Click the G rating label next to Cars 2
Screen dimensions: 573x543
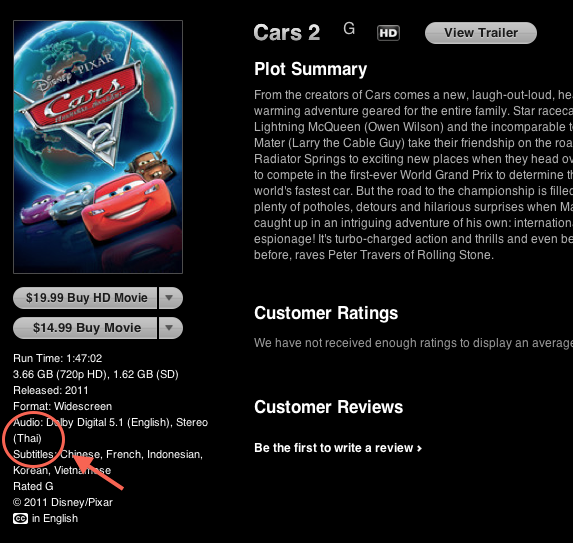click(x=349, y=29)
